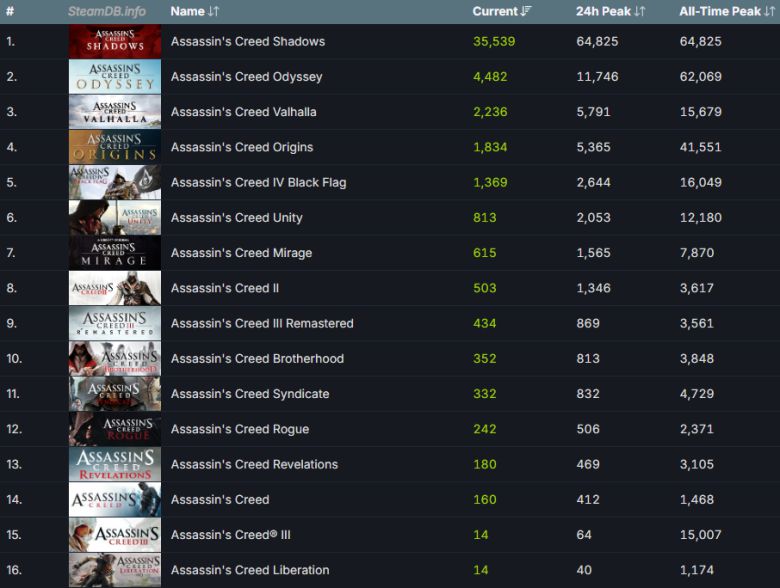Click Assassin's Creed II game name

(224, 288)
